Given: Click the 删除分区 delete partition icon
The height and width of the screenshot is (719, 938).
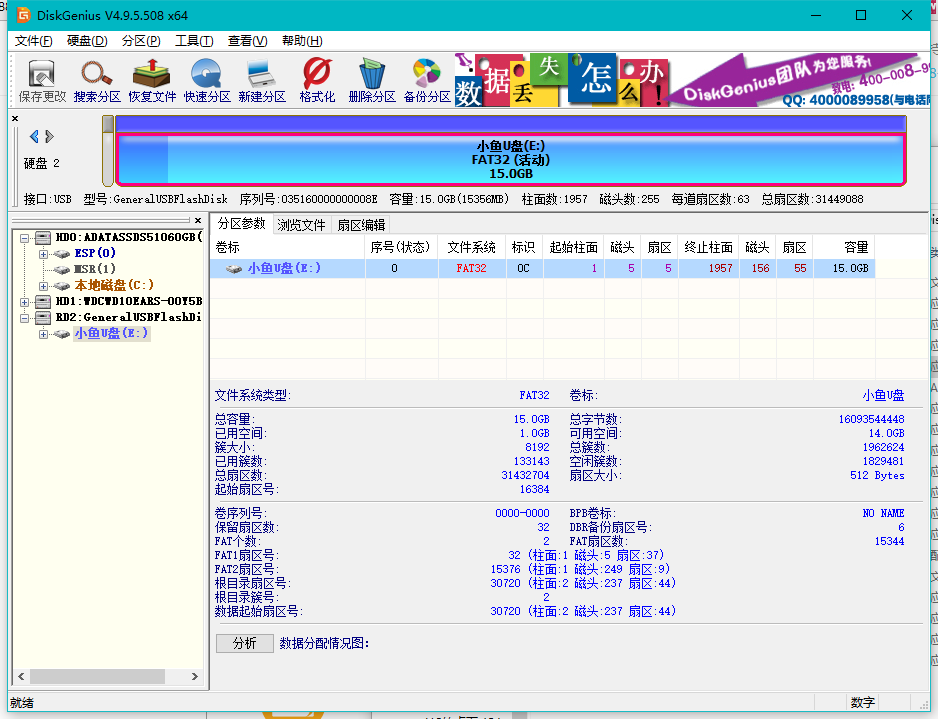Looking at the screenshot, I should [371, 78].
